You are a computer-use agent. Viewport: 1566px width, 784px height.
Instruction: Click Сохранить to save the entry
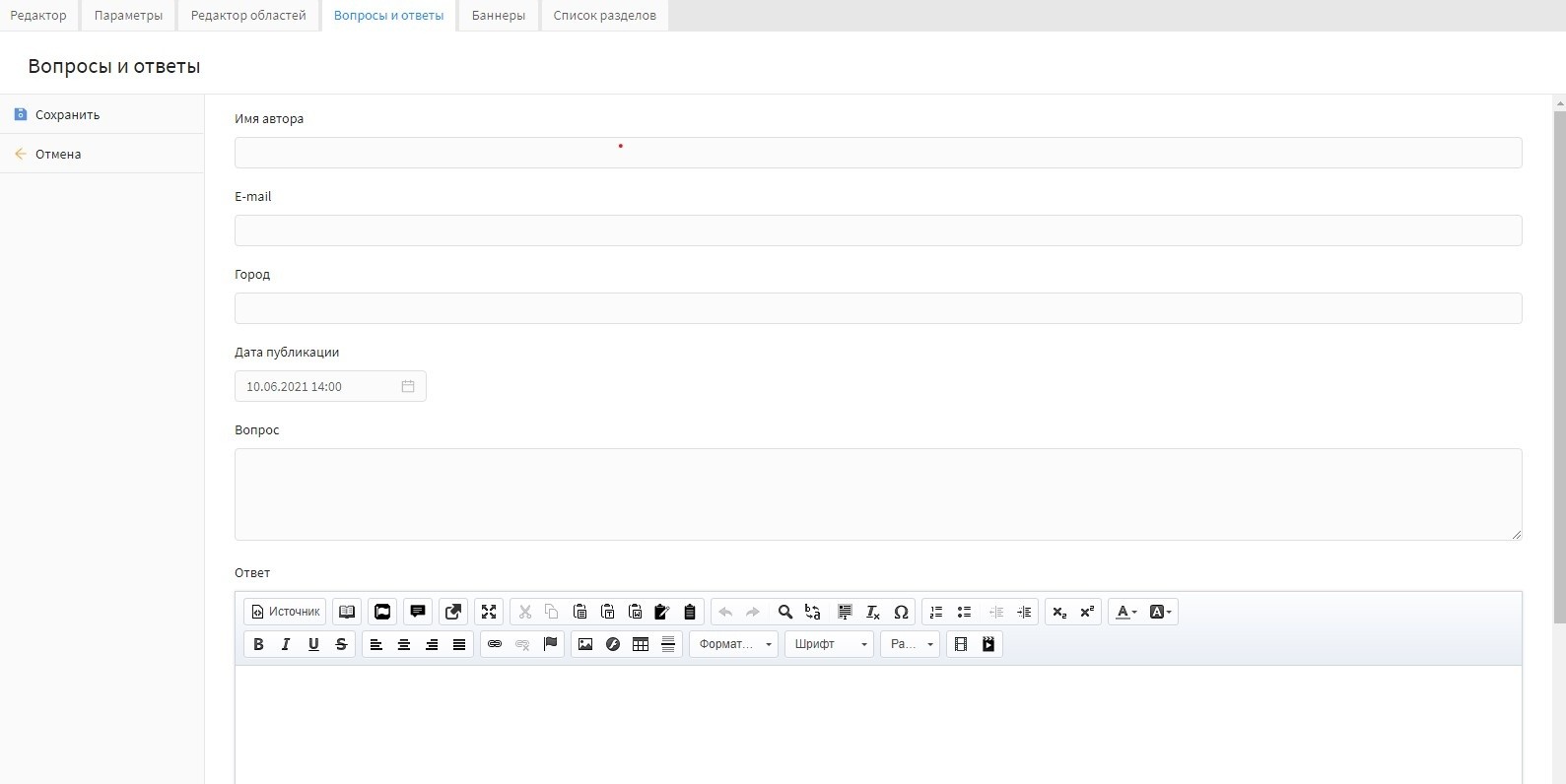pyautogui.click(x=67, y=114)
